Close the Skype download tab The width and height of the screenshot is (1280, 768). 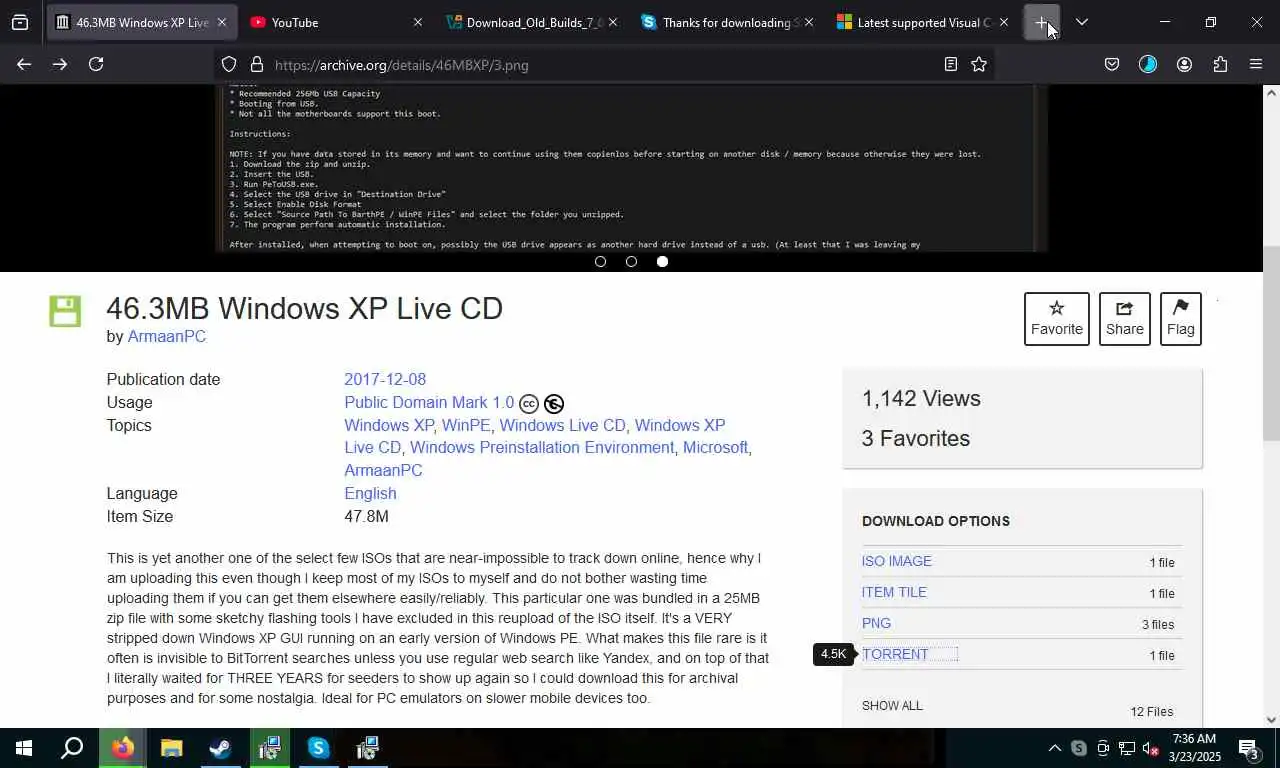pos(809,22)
